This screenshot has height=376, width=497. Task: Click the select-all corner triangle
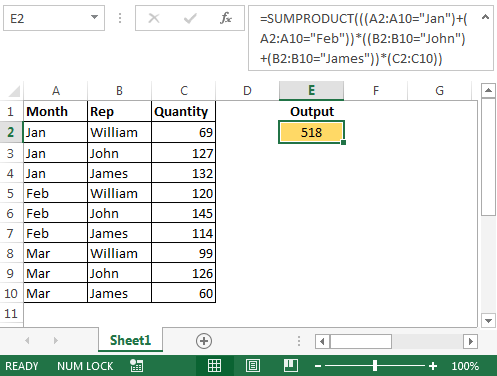[x=14, y=91]
